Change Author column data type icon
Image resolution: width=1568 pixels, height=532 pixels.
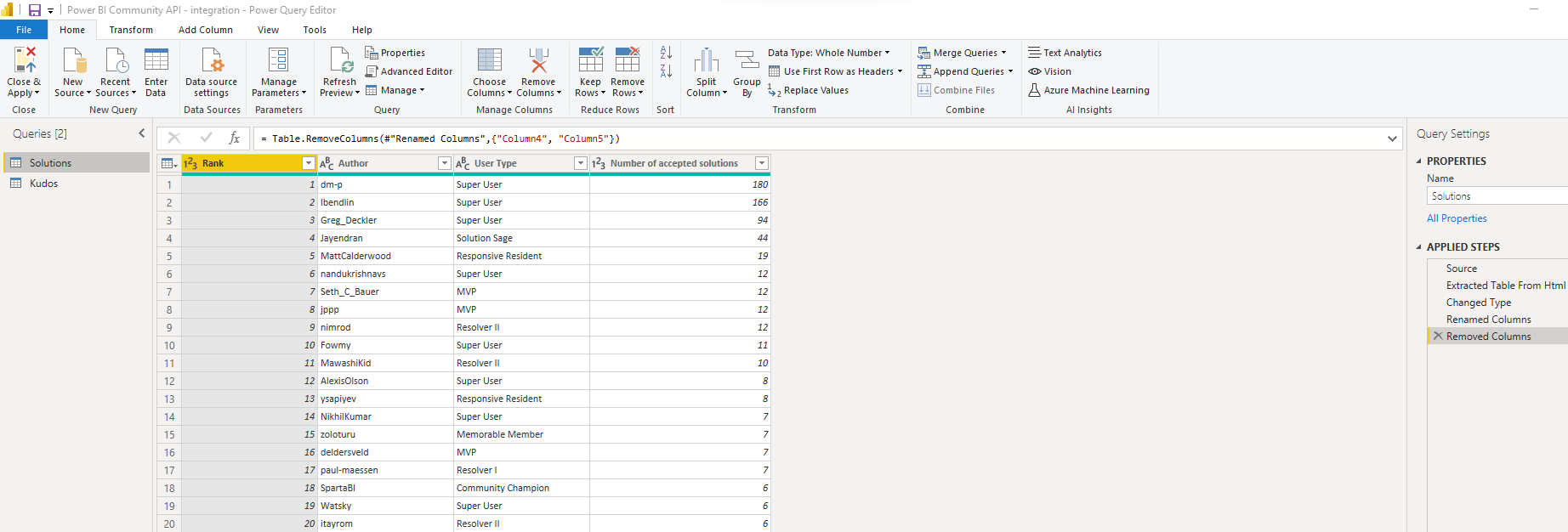(327, 163)
